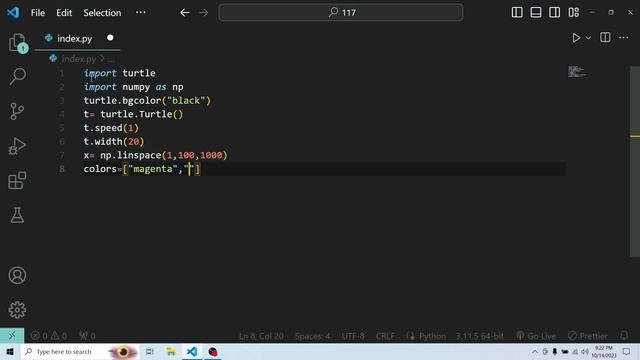Click the VS Code taskbar icon

coord(192,351)
